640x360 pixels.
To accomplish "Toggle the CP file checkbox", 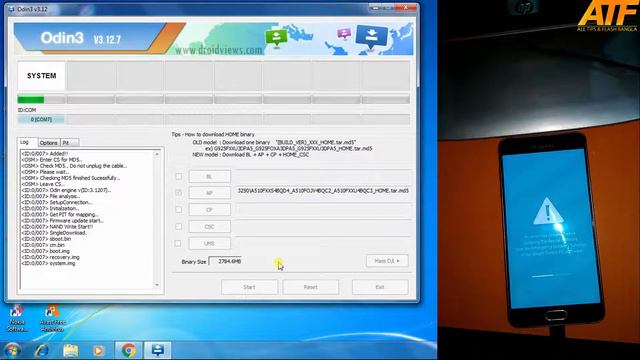I will coord(179,210).
